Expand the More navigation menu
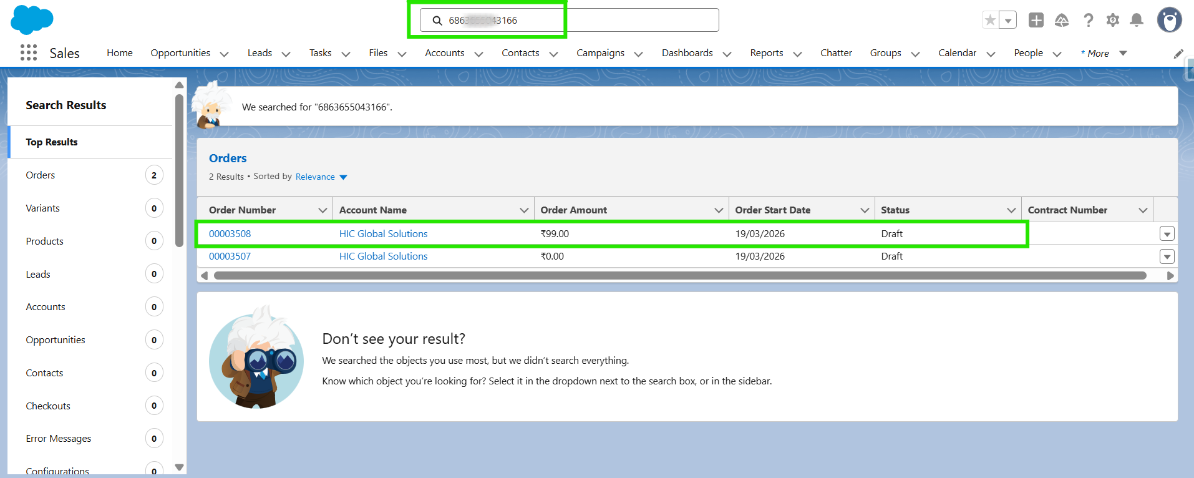This screenshot has height=478, width=1194. 1104,53
